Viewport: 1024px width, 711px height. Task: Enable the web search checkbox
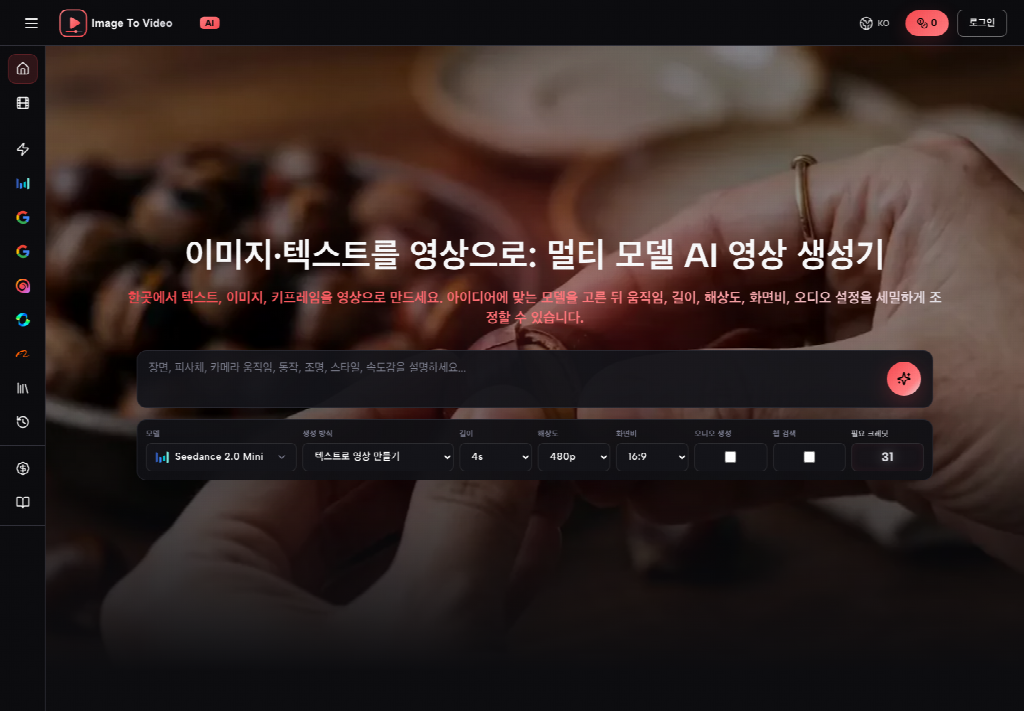point(808,457)
